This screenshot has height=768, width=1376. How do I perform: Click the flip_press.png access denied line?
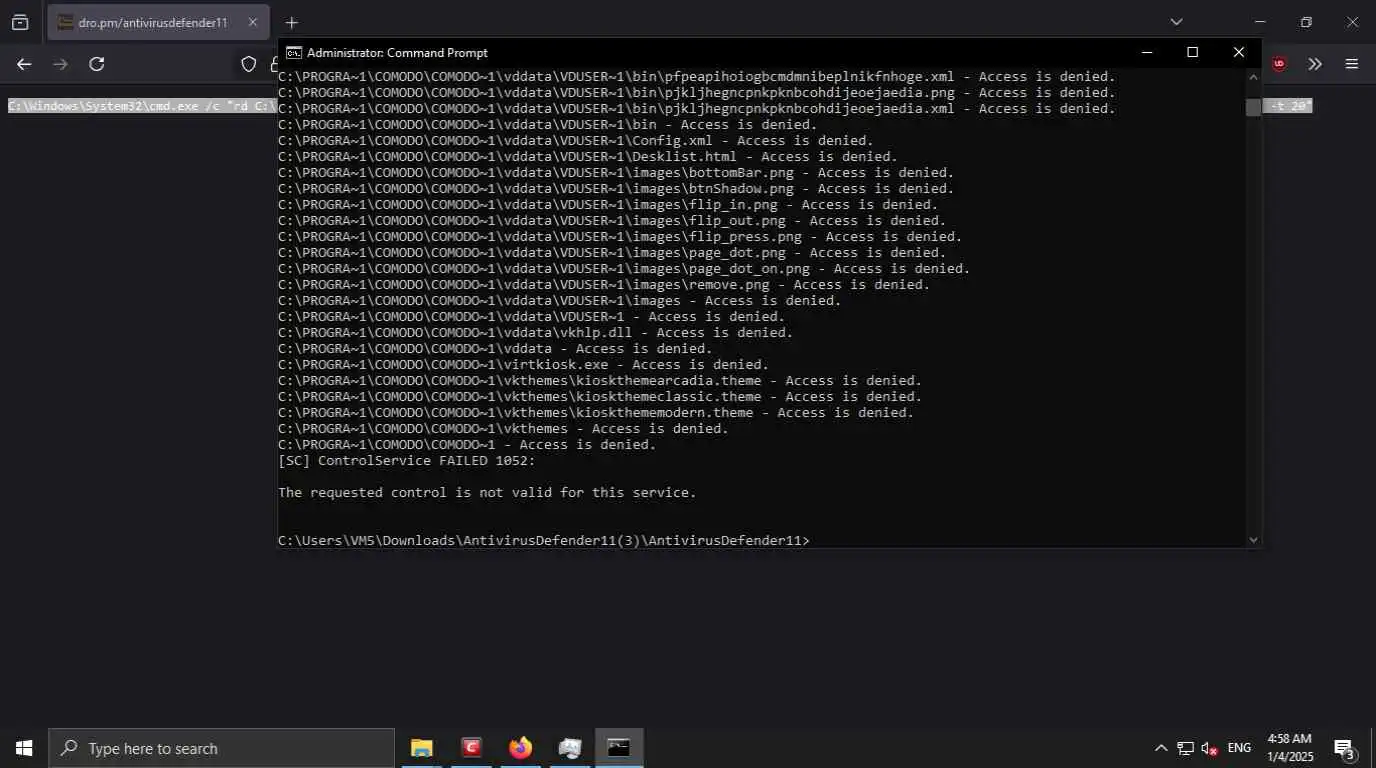[x=620, y=237]
